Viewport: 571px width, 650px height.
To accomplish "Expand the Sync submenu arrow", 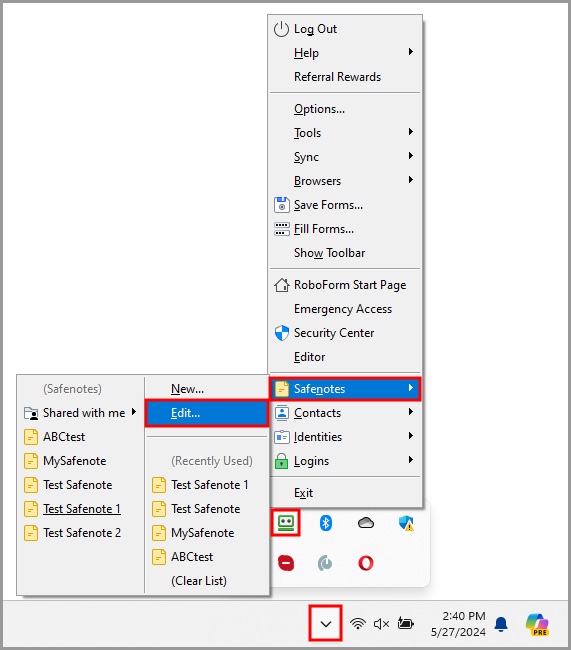I will click(411, 156).
